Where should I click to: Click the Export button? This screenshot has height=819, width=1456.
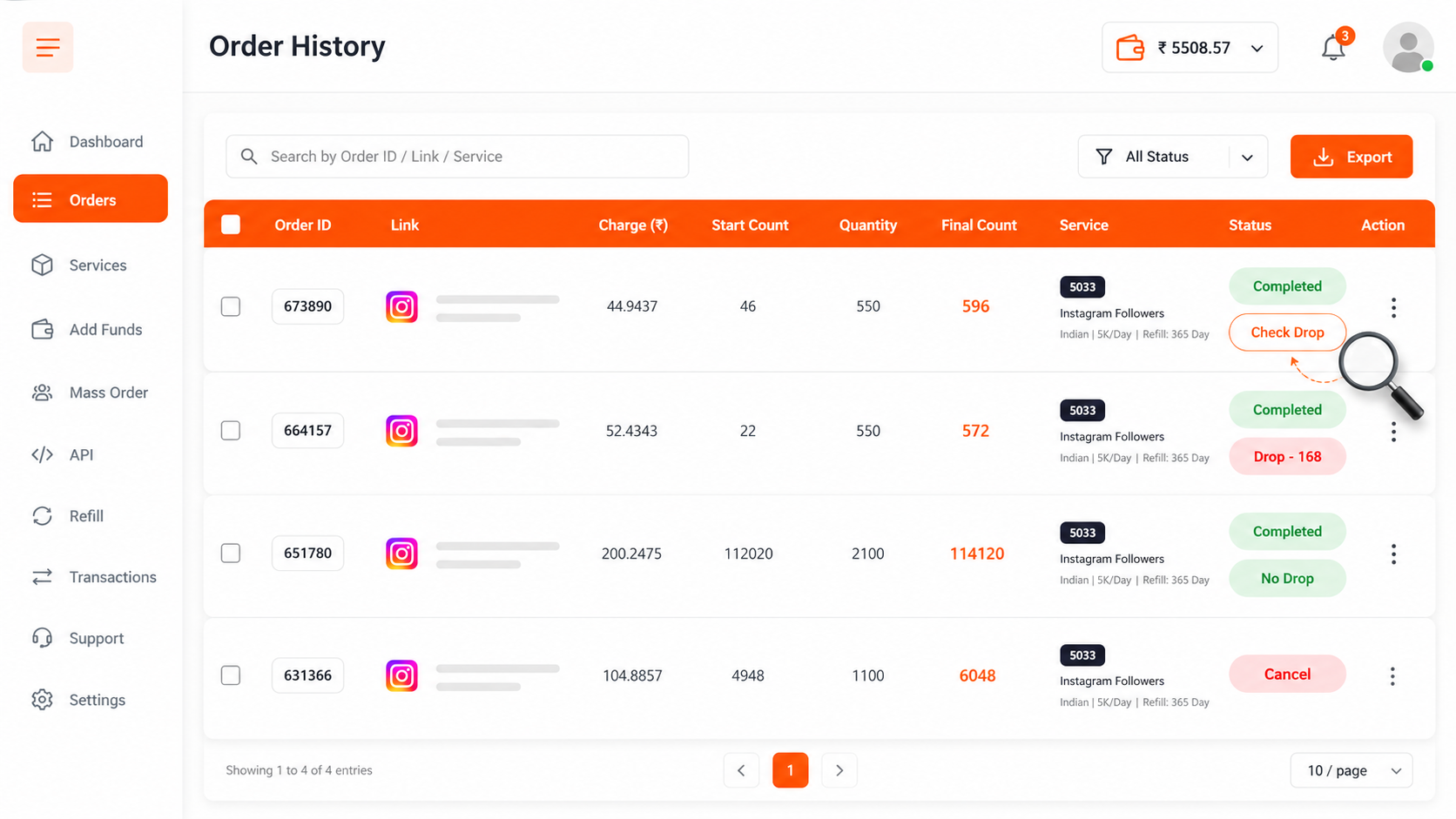pos(1352,157)
